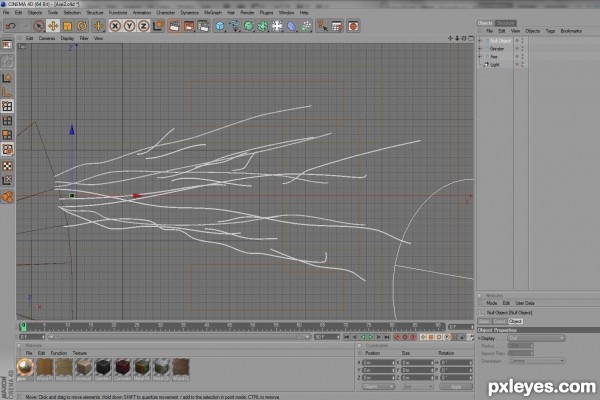The height and width of the screenshot is (400, 600).
Task: Jump to the end of animation
Action: (x=387, y=337)
